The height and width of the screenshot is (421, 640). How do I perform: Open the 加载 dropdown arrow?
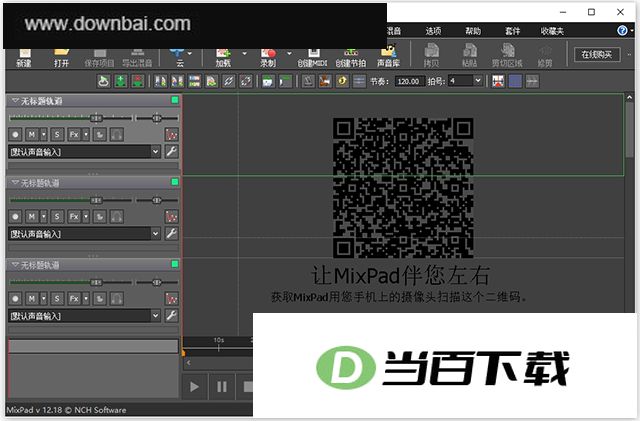click(x=244, y=53)
